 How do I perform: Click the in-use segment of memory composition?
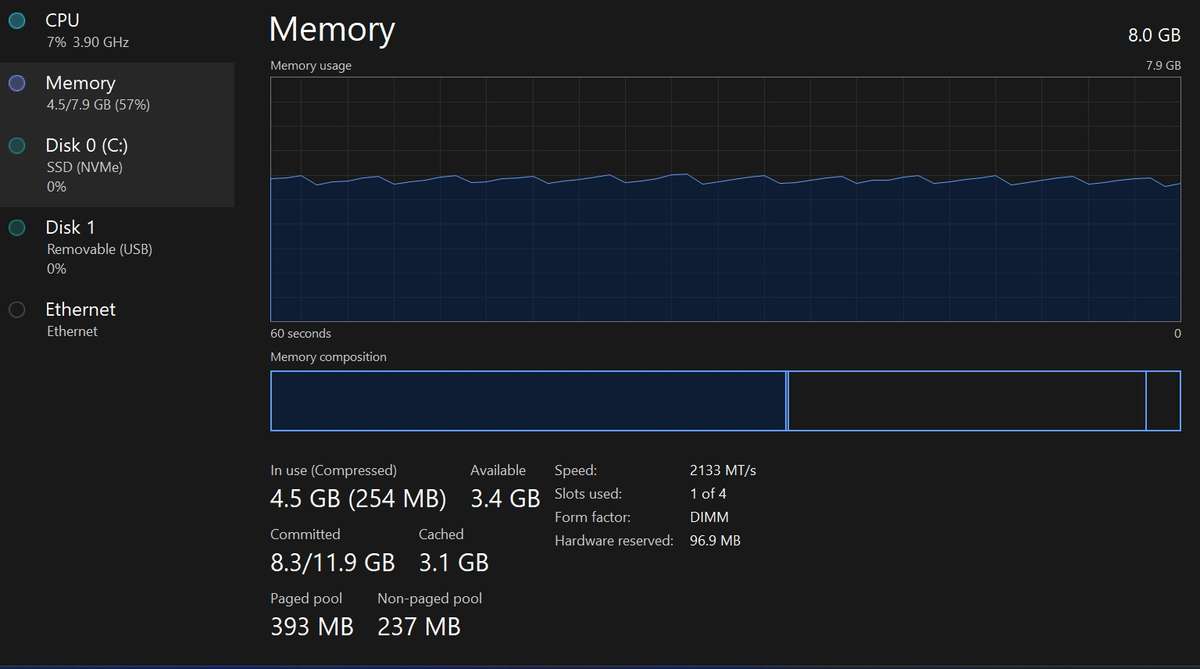[527, 401]
